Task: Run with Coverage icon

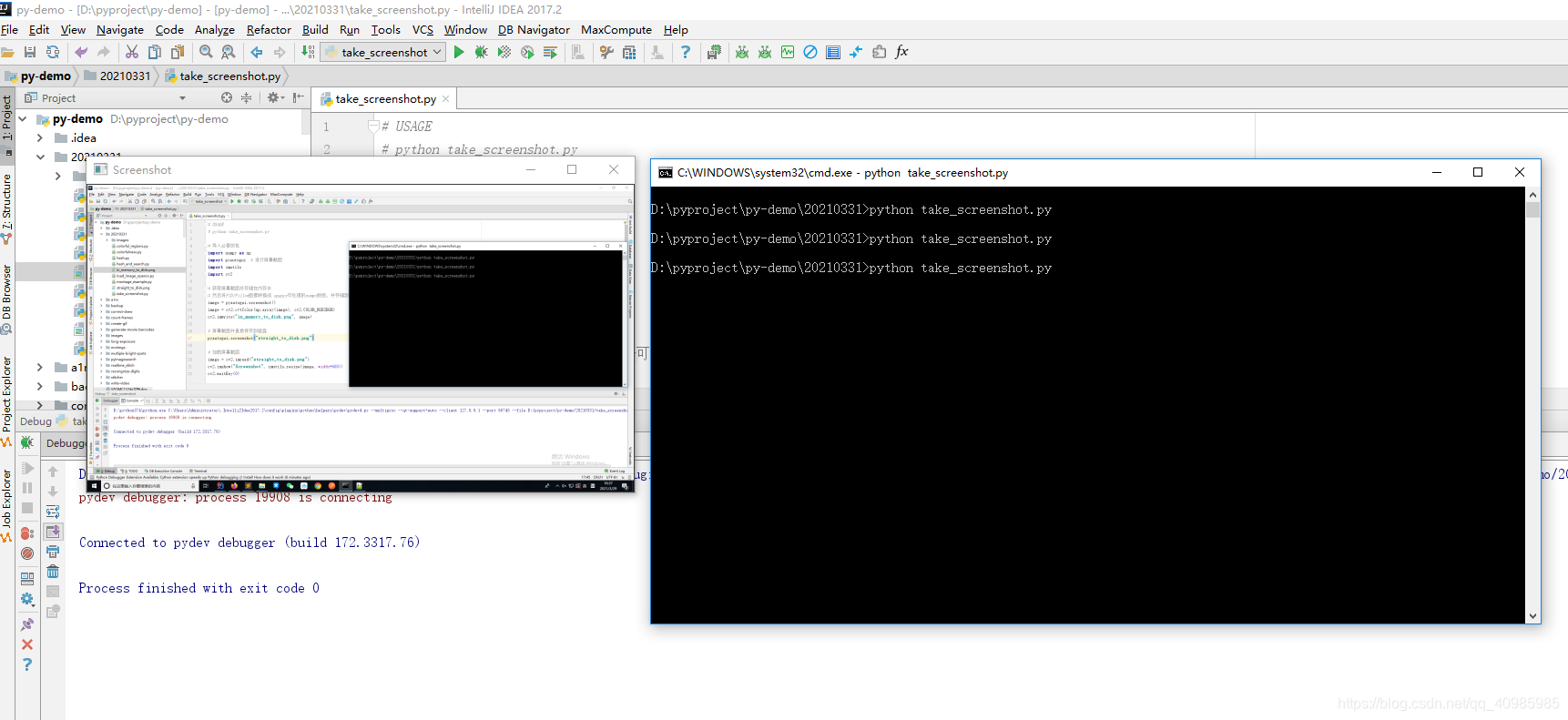Action: 504,52
